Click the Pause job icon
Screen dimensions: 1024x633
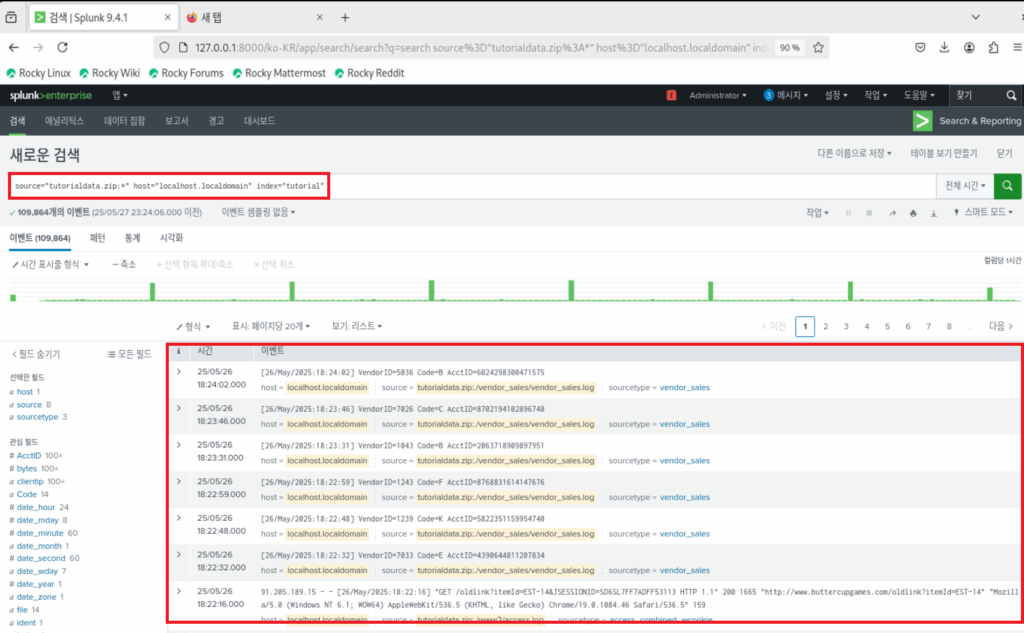point(848,213)
